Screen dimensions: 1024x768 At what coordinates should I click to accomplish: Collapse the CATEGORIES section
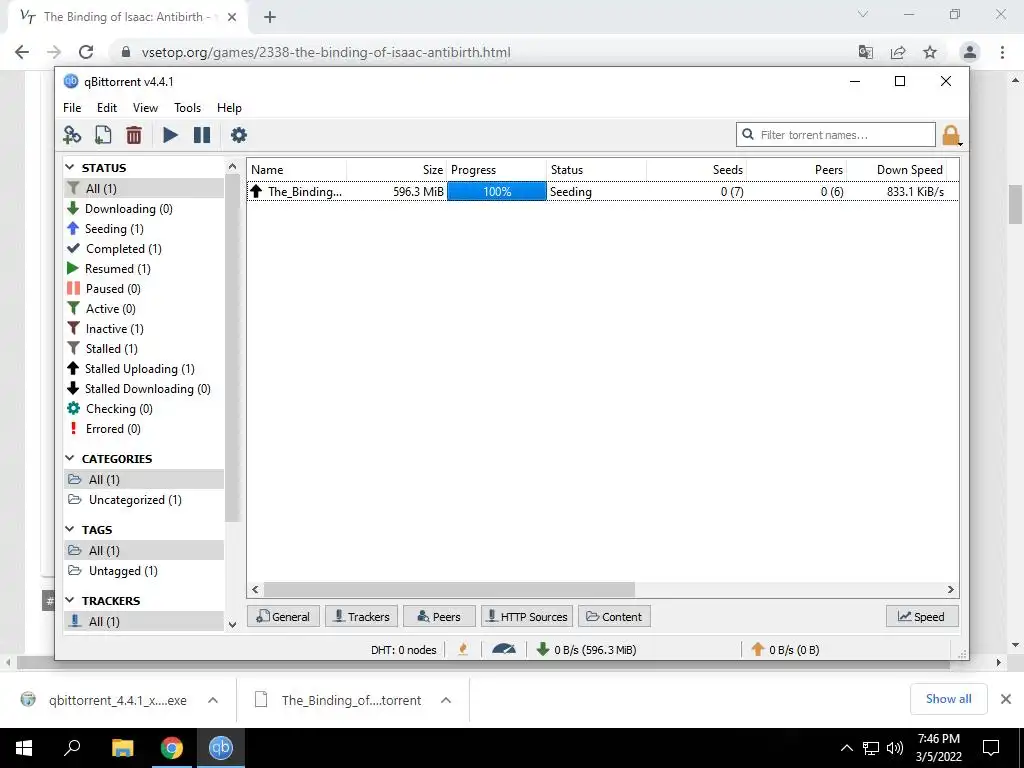[70, 459]
